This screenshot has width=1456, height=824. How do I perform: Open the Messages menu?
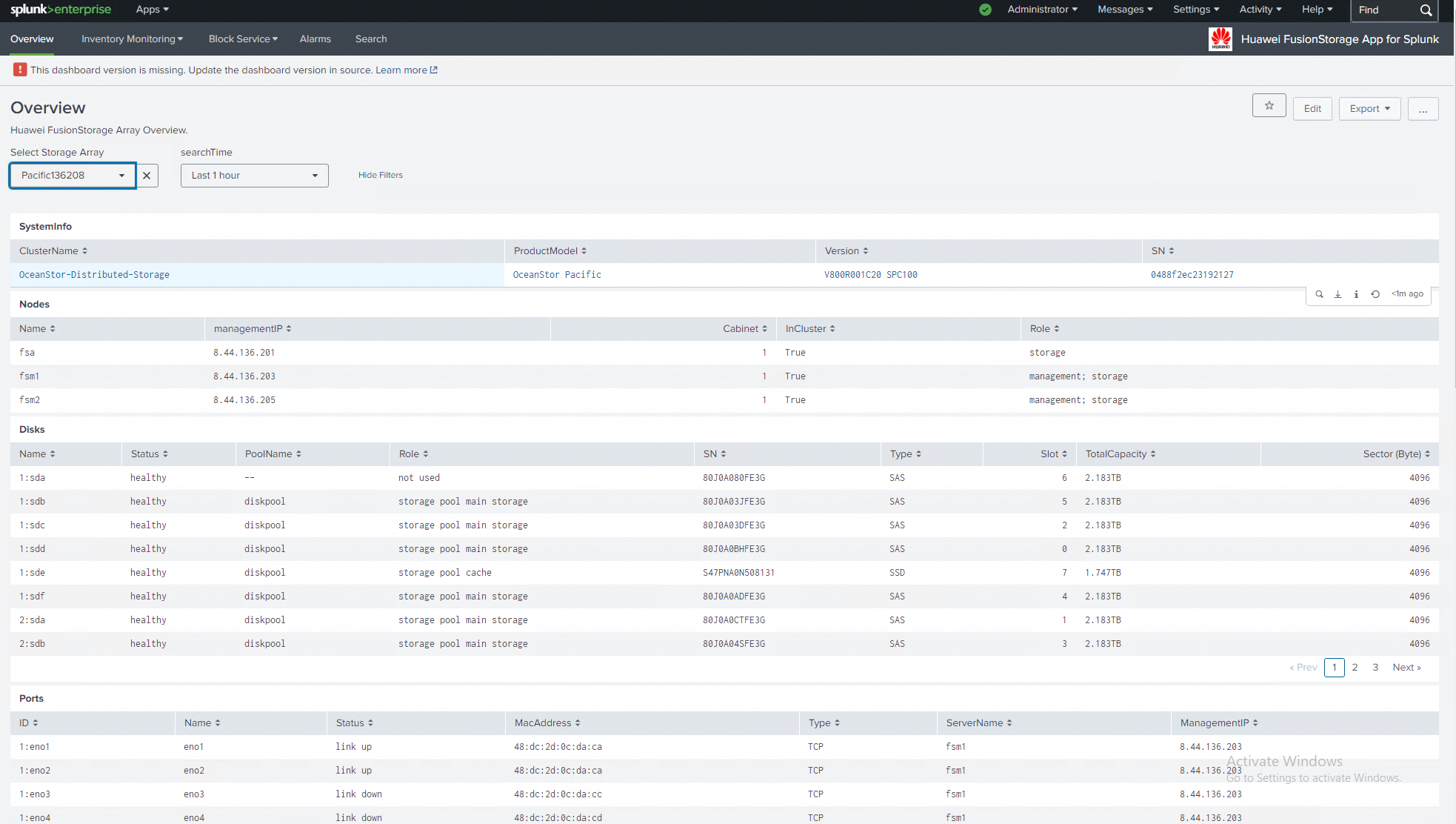[x=1125, y=10]
